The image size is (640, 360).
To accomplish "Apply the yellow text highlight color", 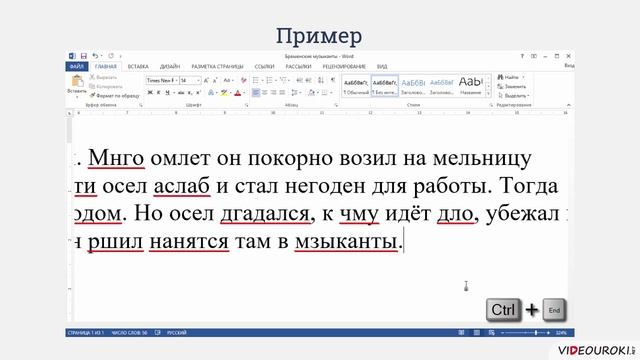I will [224, 93].
